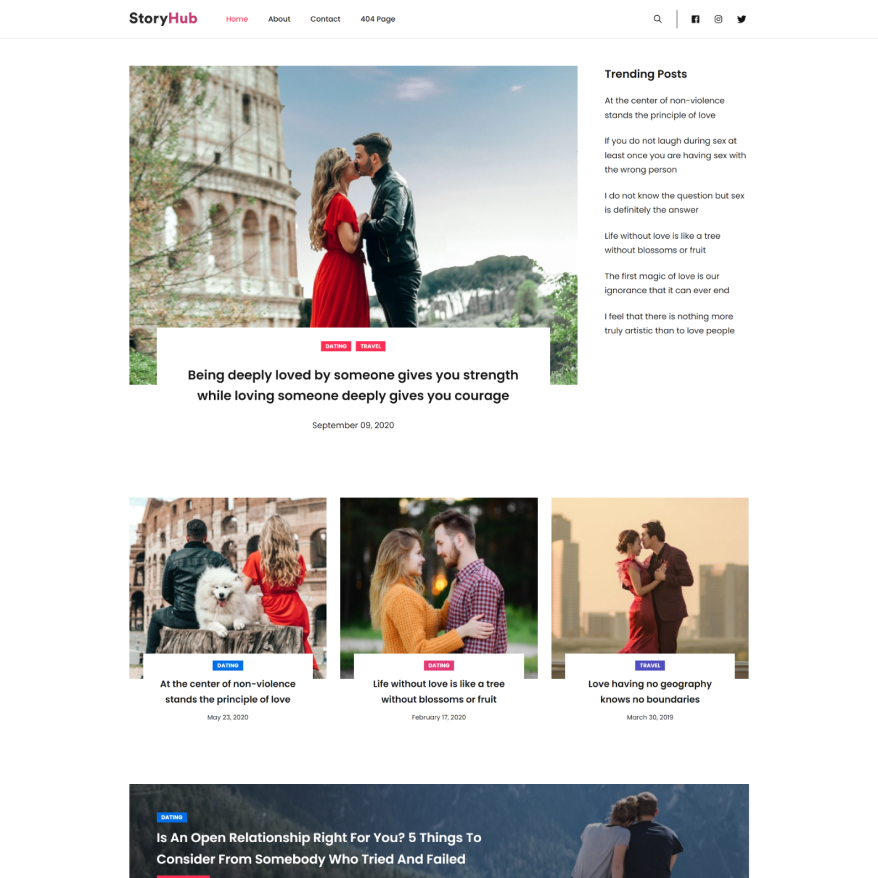Open the hugging couple photo in the middle card
878x878 pixels.
(x=438, y=575)
